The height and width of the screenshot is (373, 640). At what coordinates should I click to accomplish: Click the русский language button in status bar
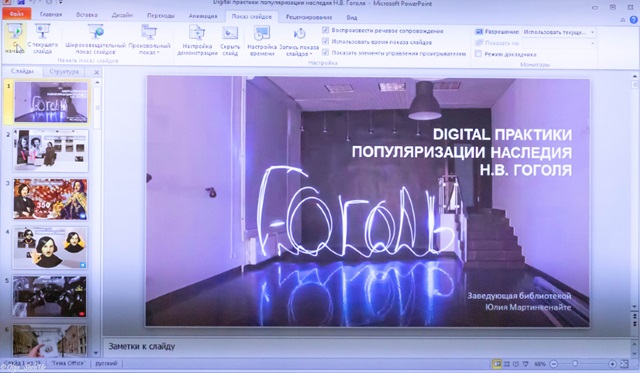point(106,363)
